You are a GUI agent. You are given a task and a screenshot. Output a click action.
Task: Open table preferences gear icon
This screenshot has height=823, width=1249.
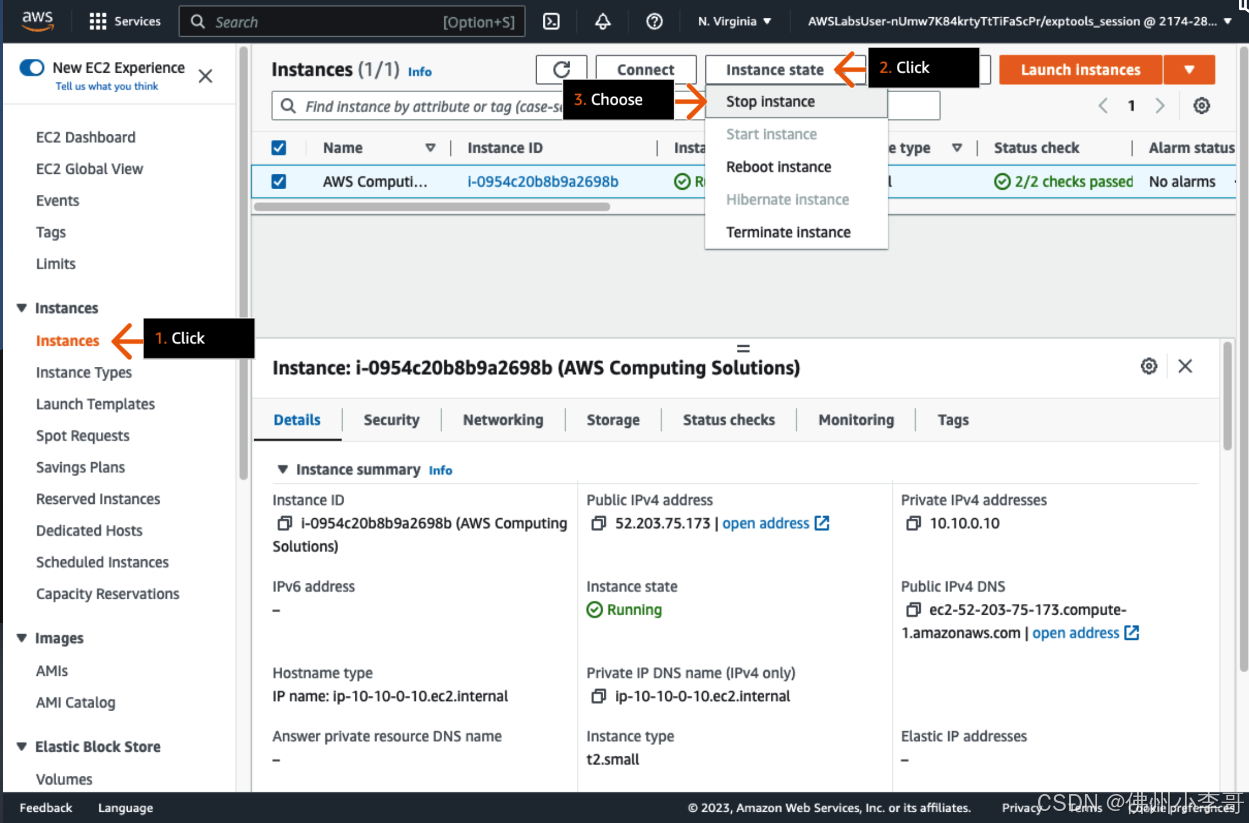click(1202, 106)
